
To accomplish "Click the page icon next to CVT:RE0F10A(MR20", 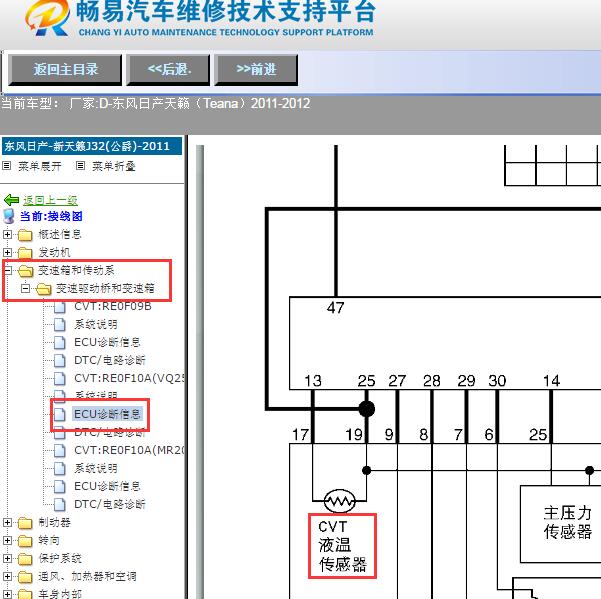I will pyautogui.click(x=59, y=450).
